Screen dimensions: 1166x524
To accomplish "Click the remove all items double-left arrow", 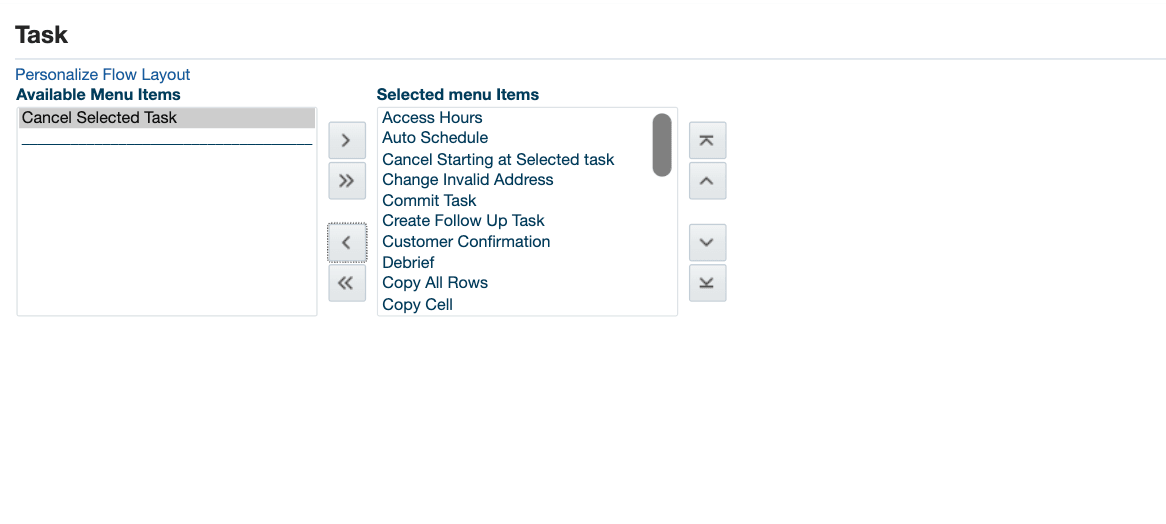I will pyautogui.click(x=347, y=283).
